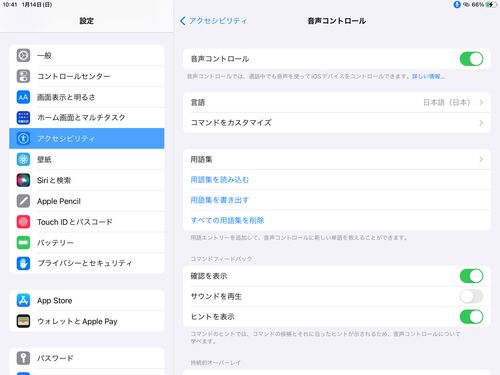This screenshot has height=375, width=500.
Task: Tap Touch IDとパスコード row label
Action: (75, 222)
